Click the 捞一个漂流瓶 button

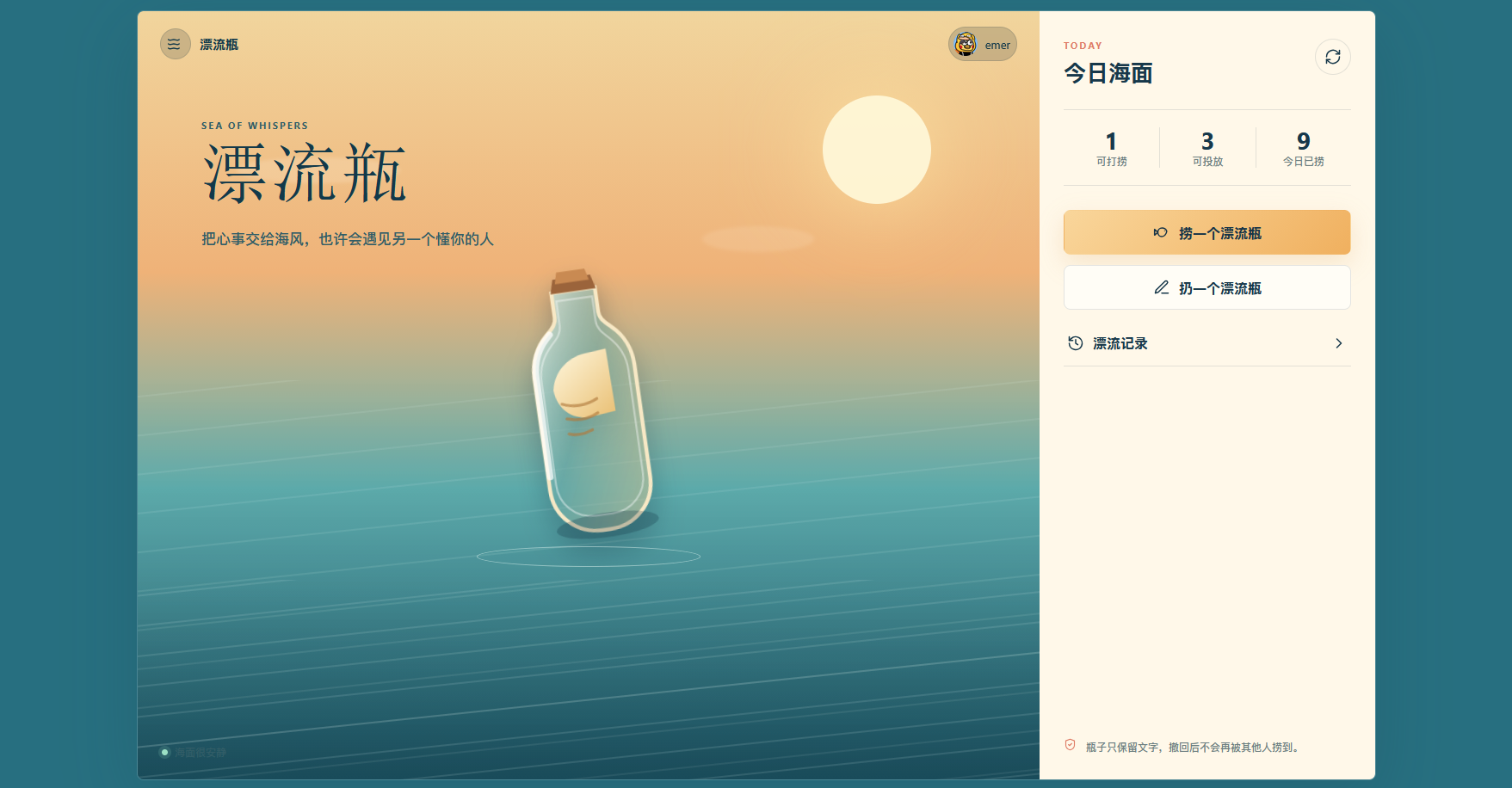pyautogui.click(x=1207, y=232)
